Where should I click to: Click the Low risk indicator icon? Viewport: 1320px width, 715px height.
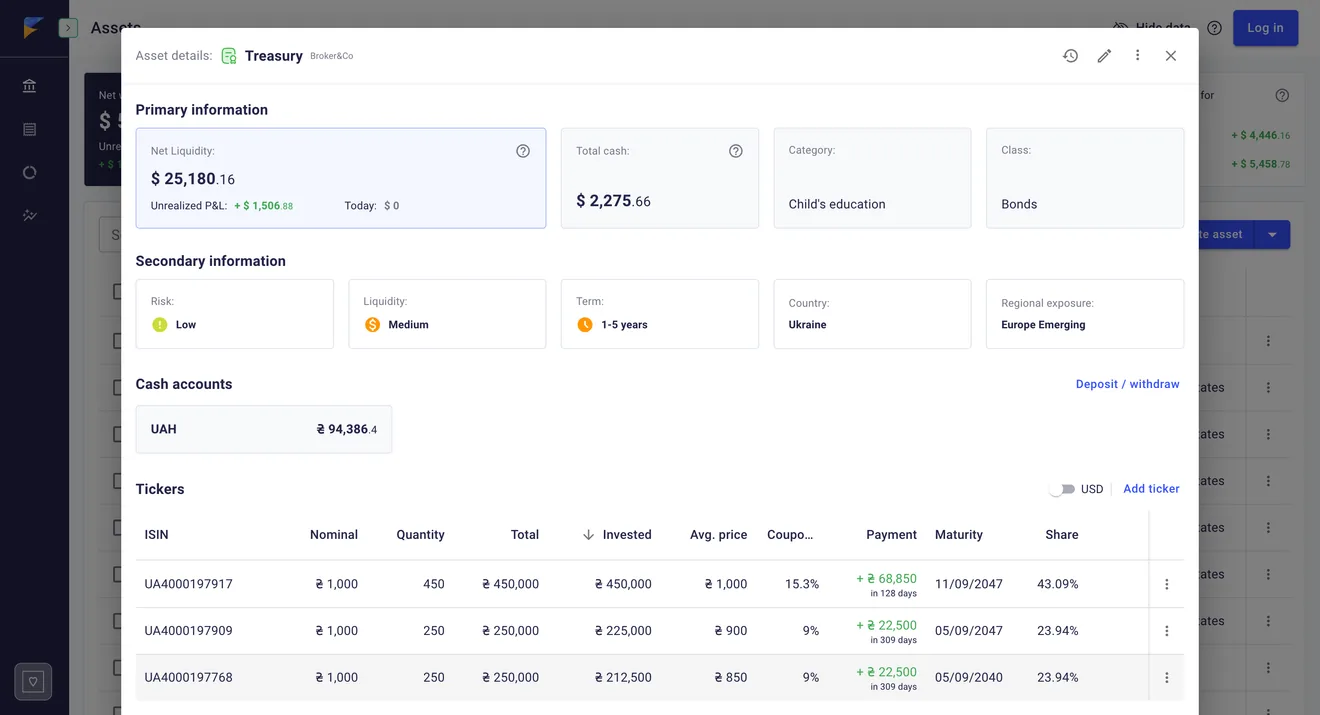160,325
